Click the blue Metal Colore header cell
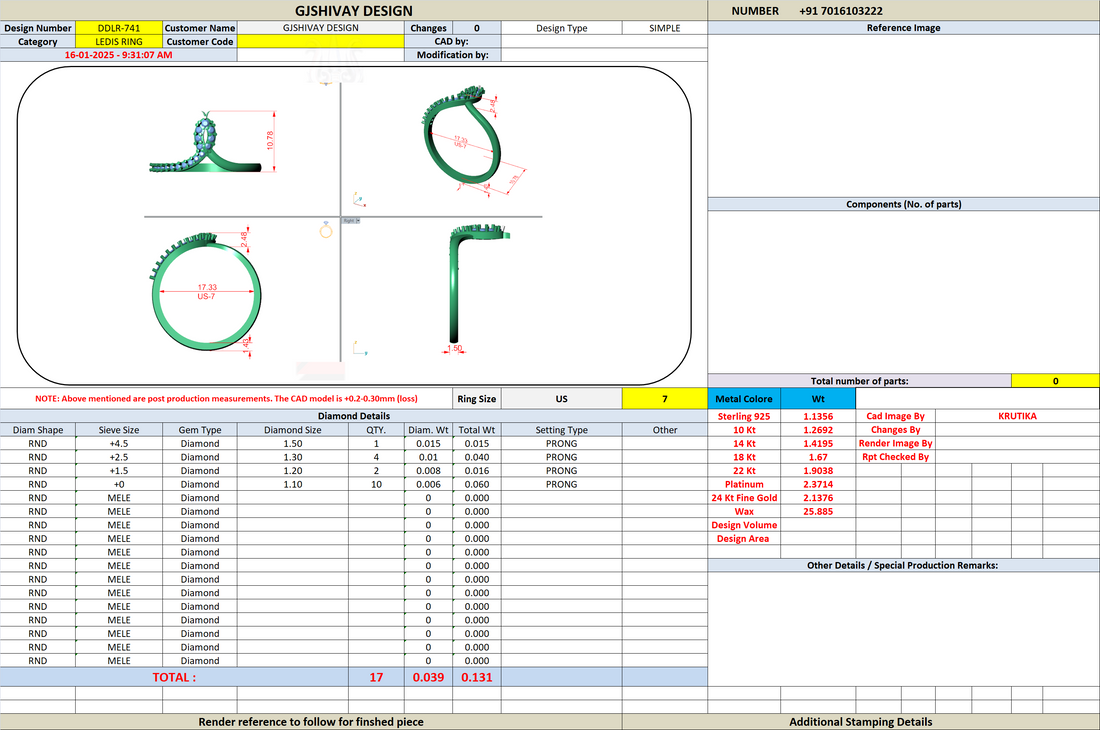Viewport: 1100px width, 730px height. (744, 398)
